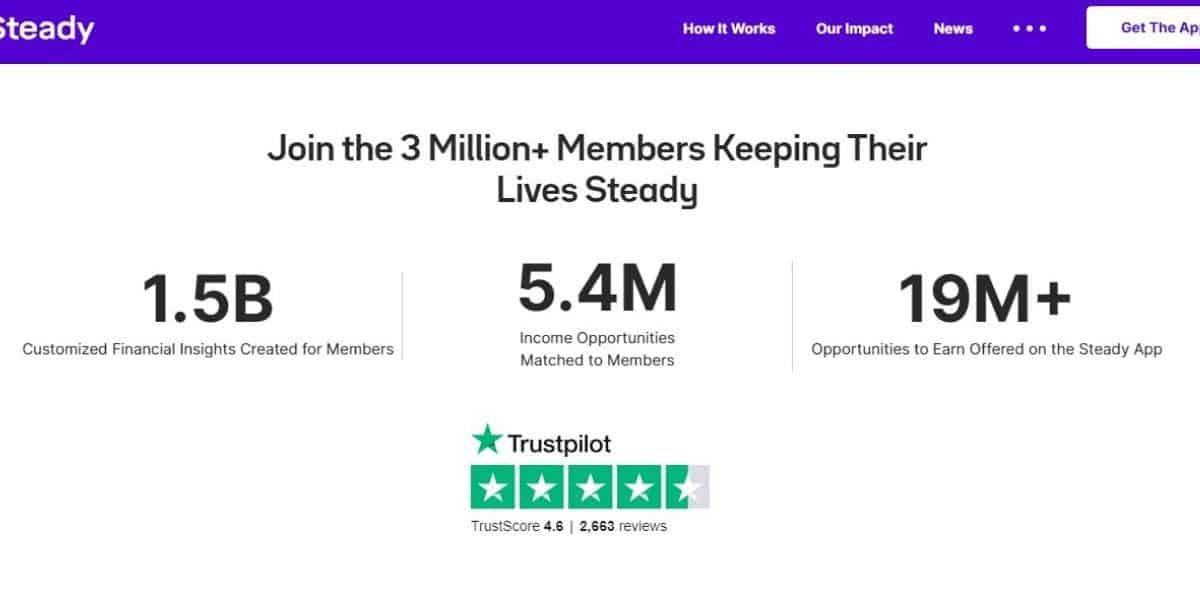Click the fourth Trustpilot rating star
This screenshot has width=1200, height=600.
click(638, 488)
